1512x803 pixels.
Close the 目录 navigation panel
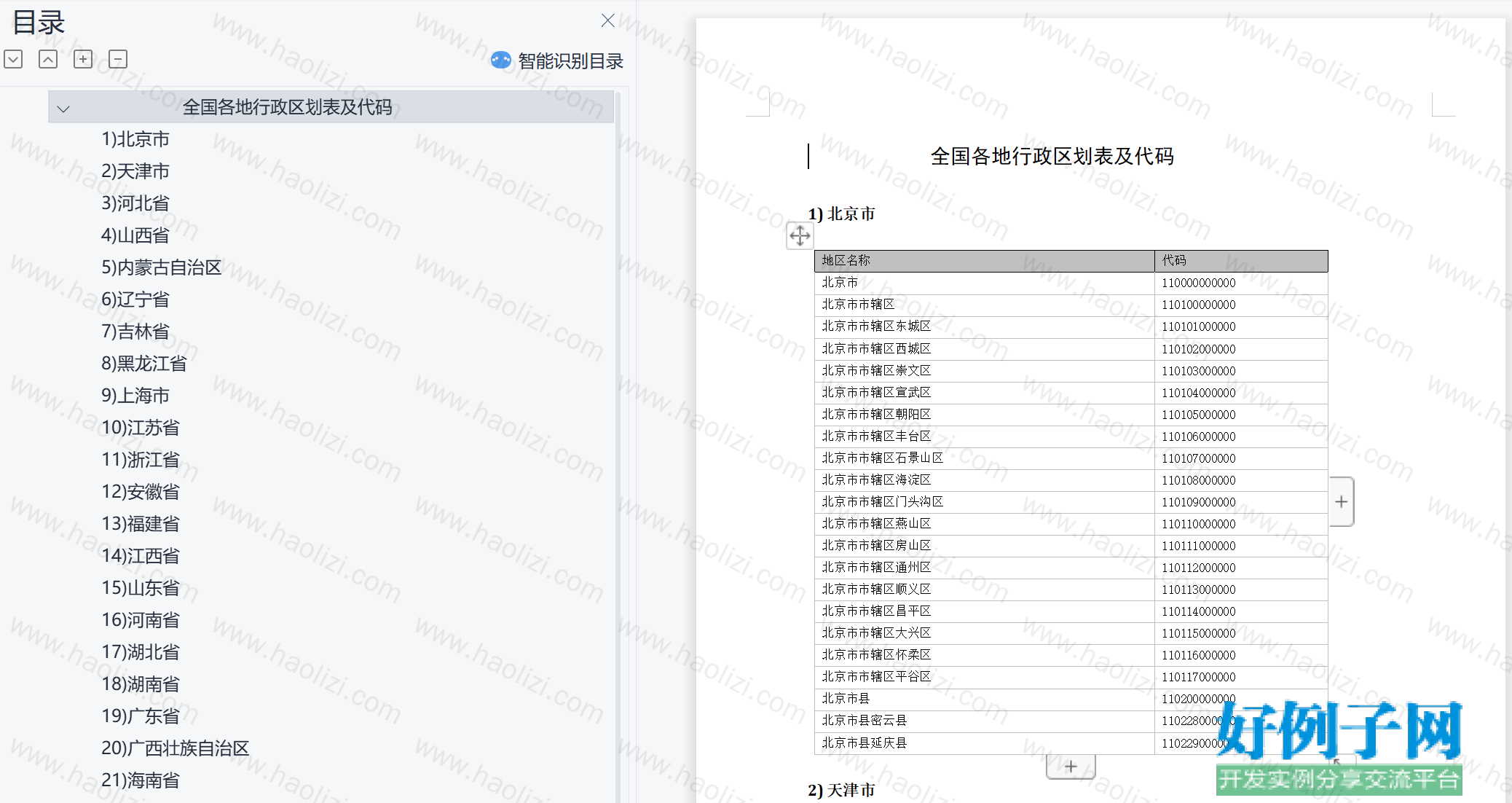click(x=608, y=20)
